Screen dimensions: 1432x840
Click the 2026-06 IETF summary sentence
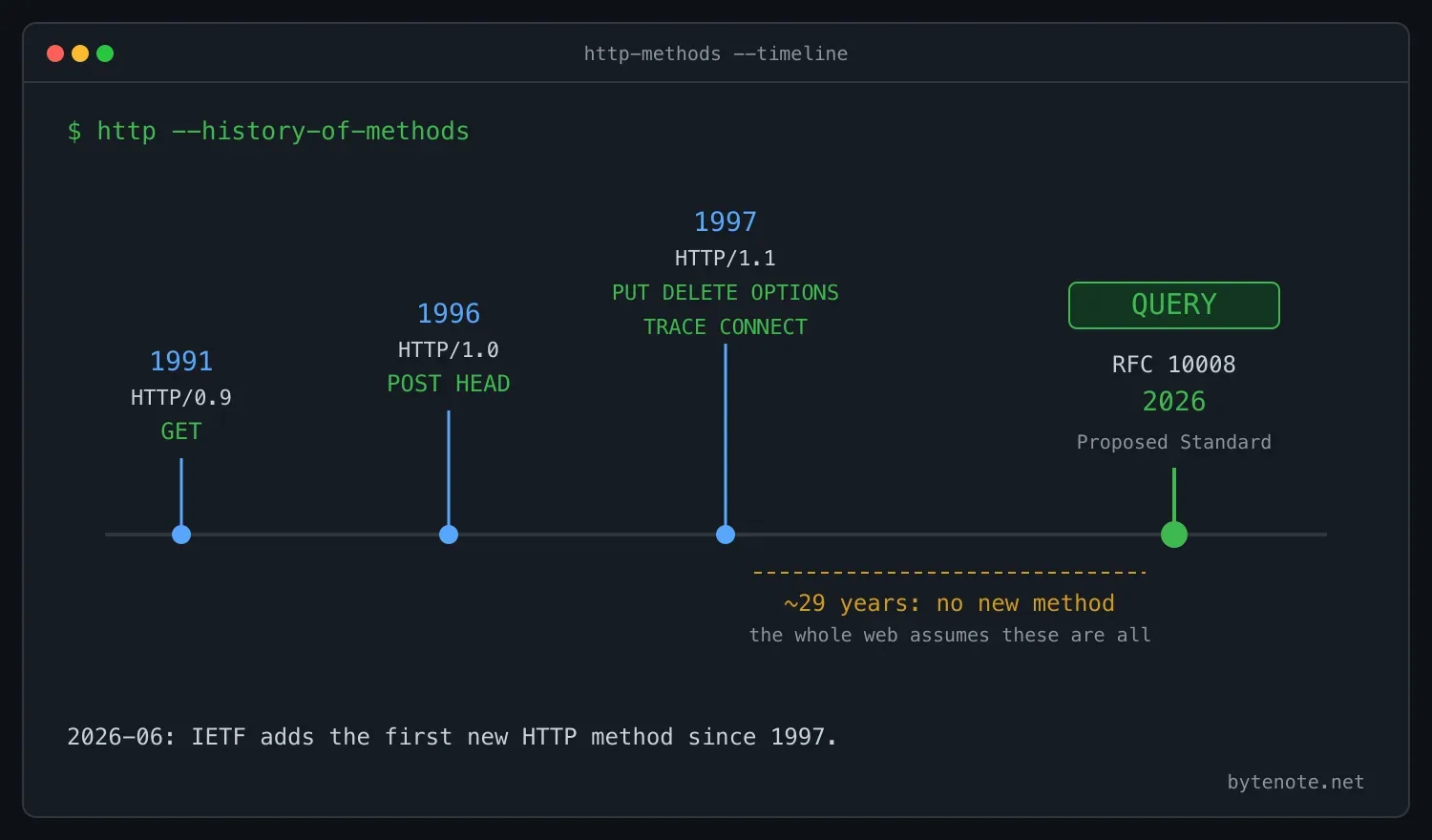(x=452, y=737)
